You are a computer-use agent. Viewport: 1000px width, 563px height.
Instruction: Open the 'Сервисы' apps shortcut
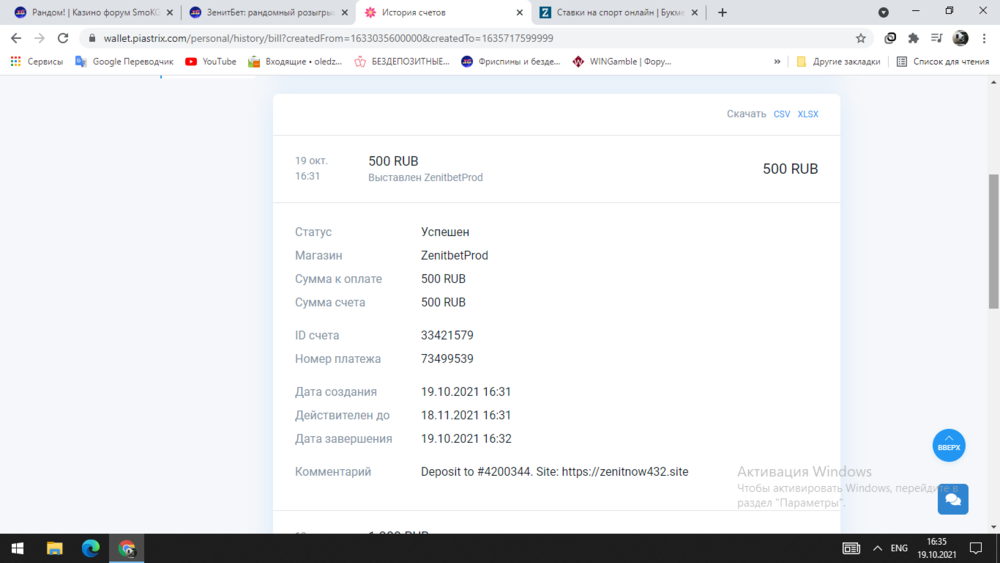click(37, 62)
